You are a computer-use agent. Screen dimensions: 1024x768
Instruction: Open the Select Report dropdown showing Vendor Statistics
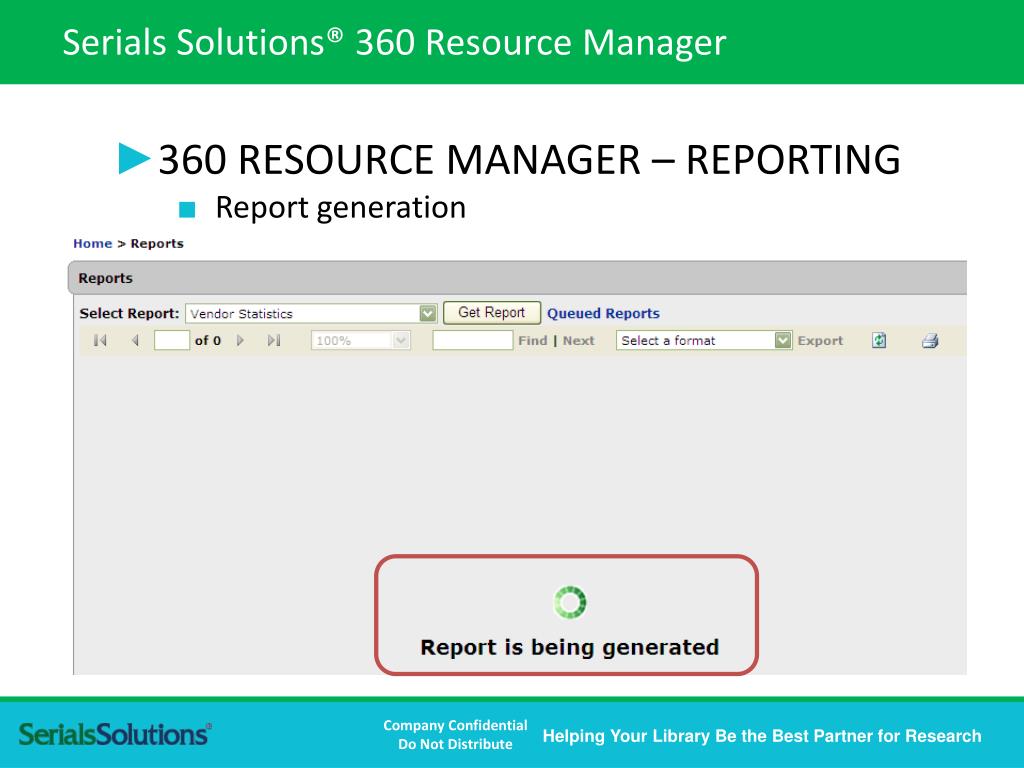311,313
